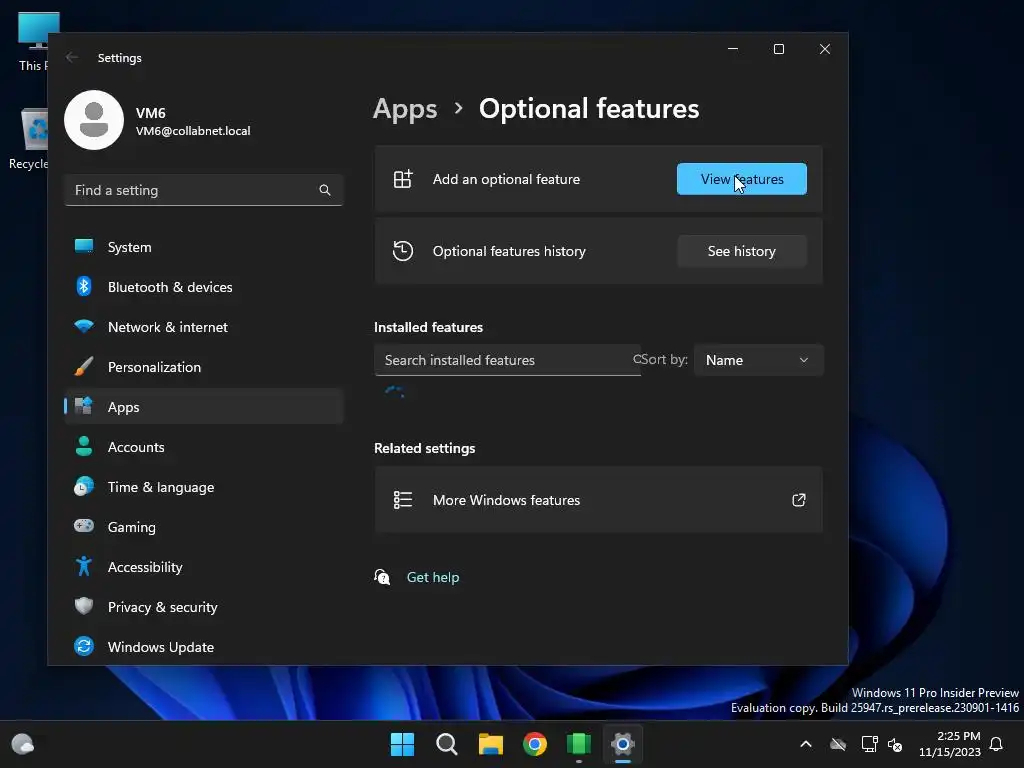Open See history for optional features
The height and width of the screenshot is (768, 1024).
741,251
